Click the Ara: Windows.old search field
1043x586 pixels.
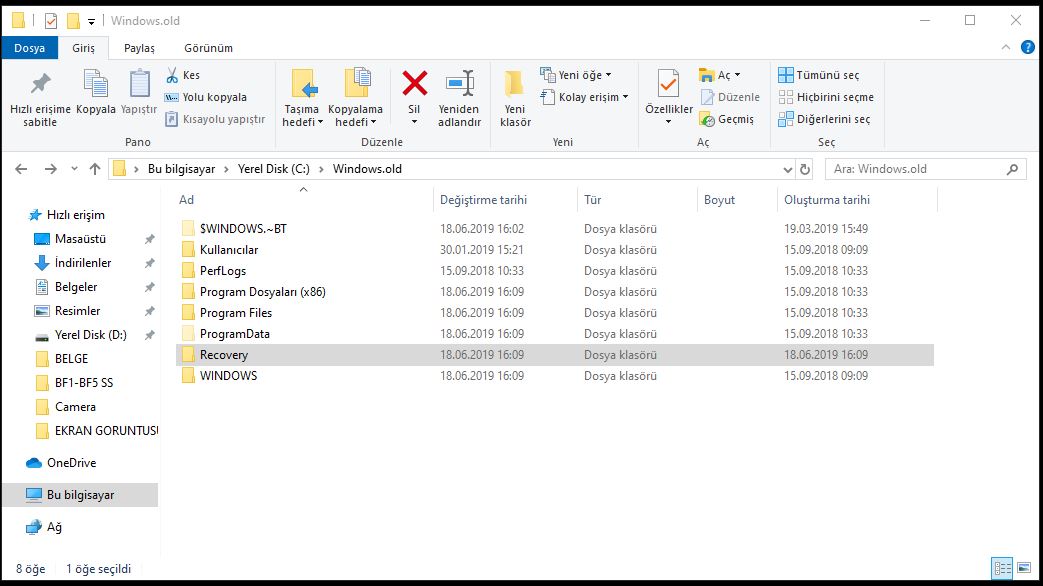tap(925, 169)
